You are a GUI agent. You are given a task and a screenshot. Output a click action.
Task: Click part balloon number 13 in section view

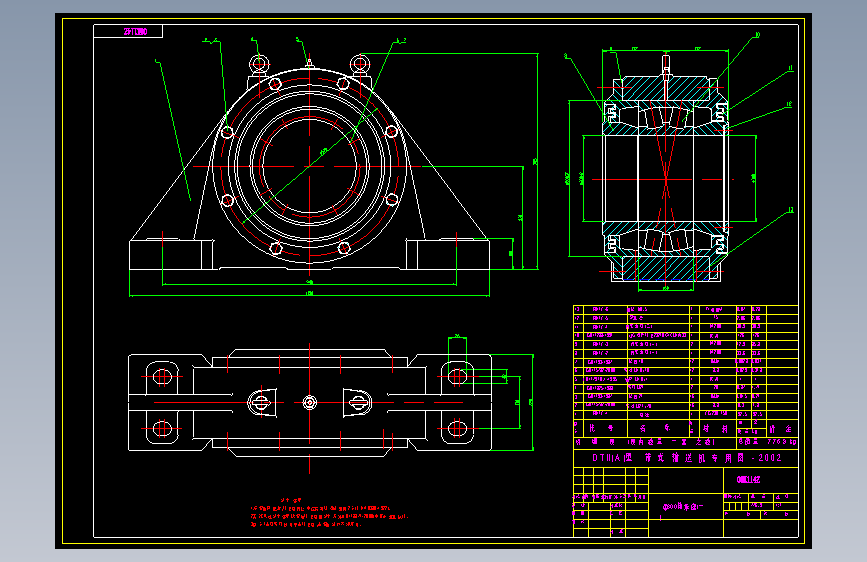pyautogui.click(x=790, y=210)
